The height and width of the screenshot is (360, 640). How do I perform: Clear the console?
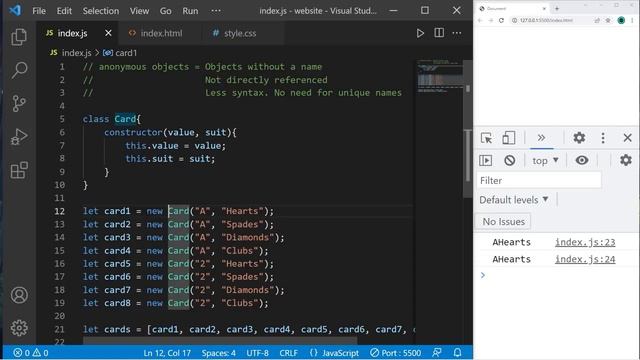pyautogui.click(x=509, y=160)
